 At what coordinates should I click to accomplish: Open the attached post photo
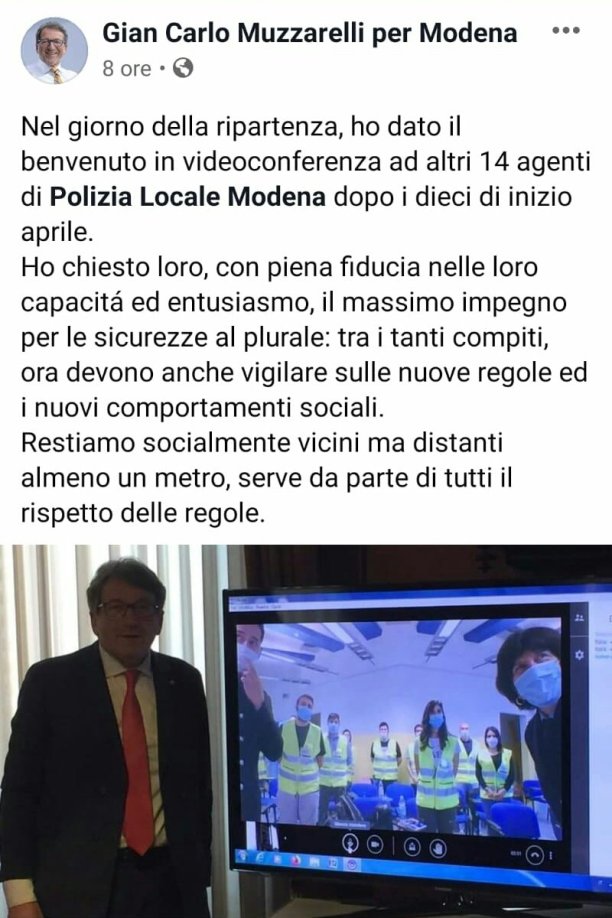tap(306, 731)
